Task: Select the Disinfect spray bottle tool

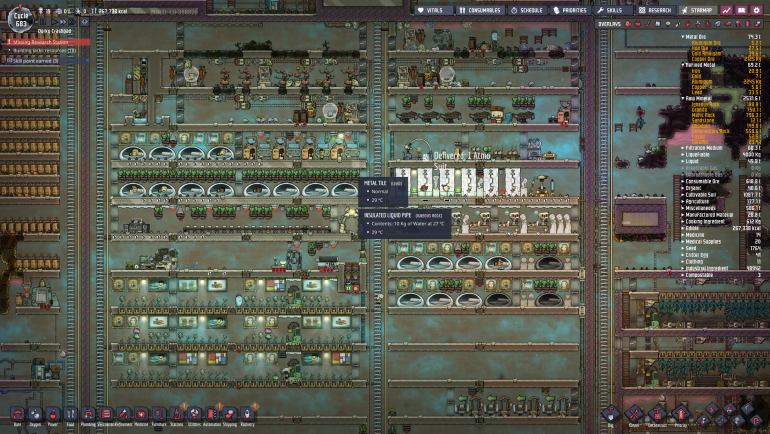Action: [x=703, y=421]
